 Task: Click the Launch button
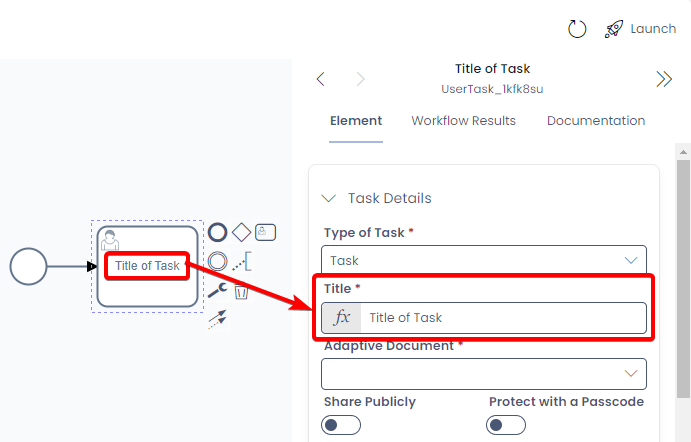641,29
